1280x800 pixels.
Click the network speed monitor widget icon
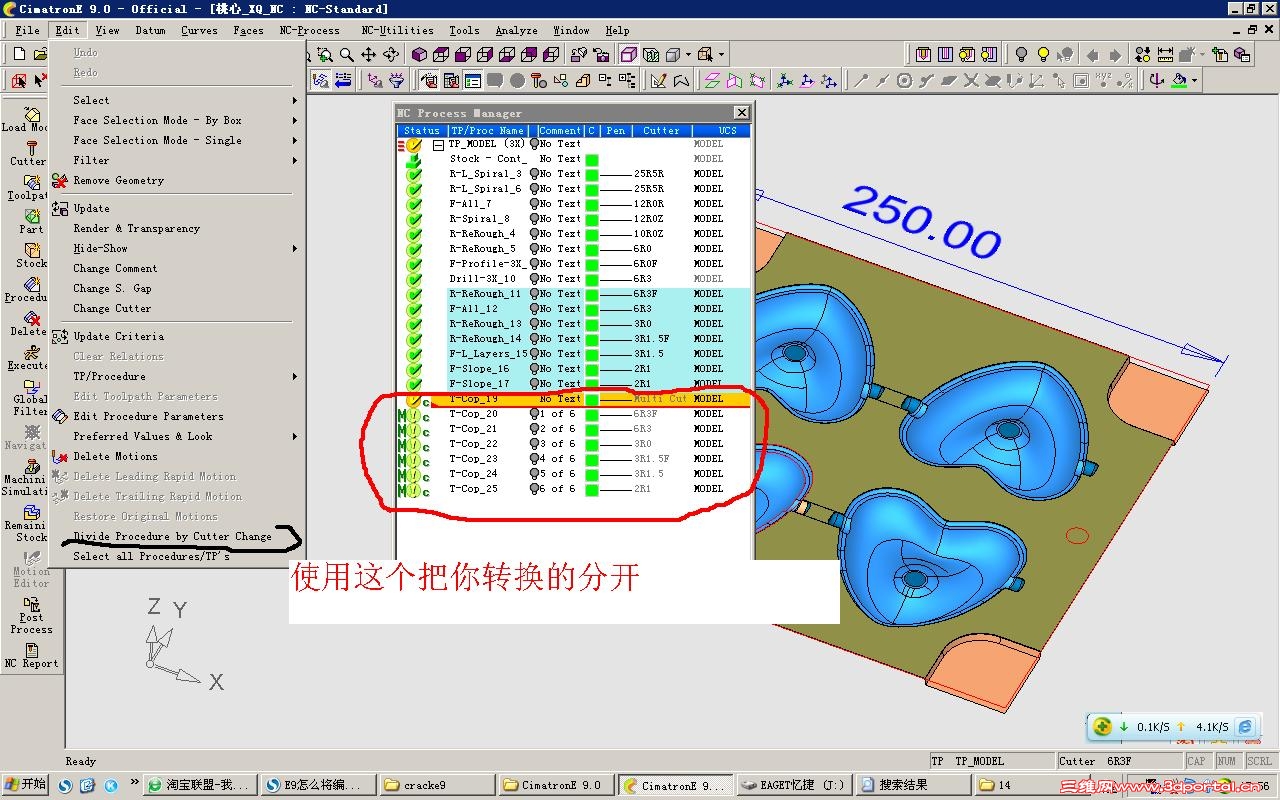[1102, 727]
